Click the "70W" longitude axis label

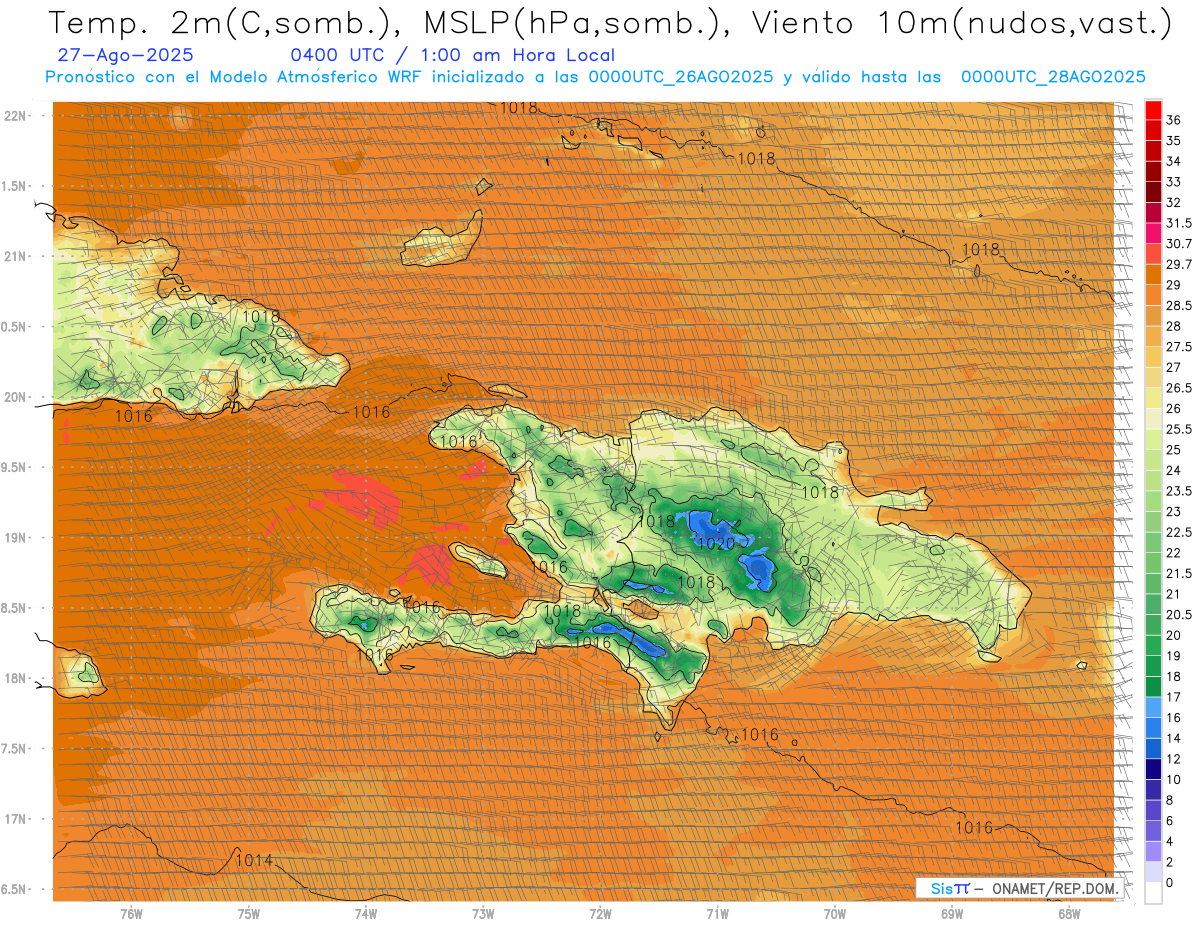835,913
